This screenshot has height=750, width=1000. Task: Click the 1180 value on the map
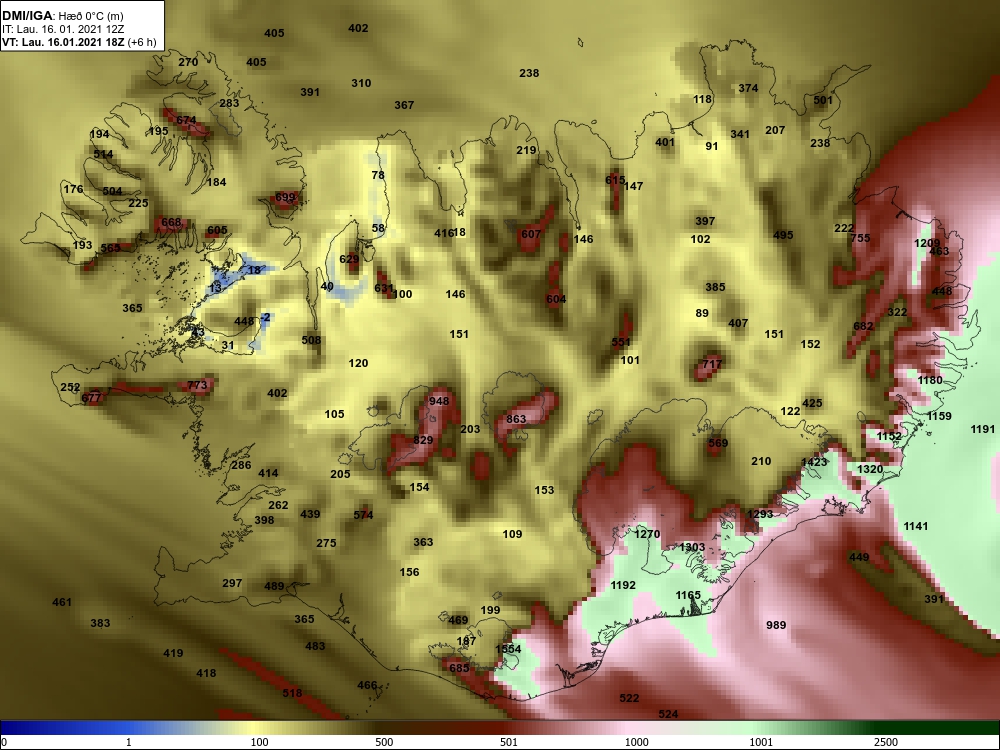coord(930,380)
